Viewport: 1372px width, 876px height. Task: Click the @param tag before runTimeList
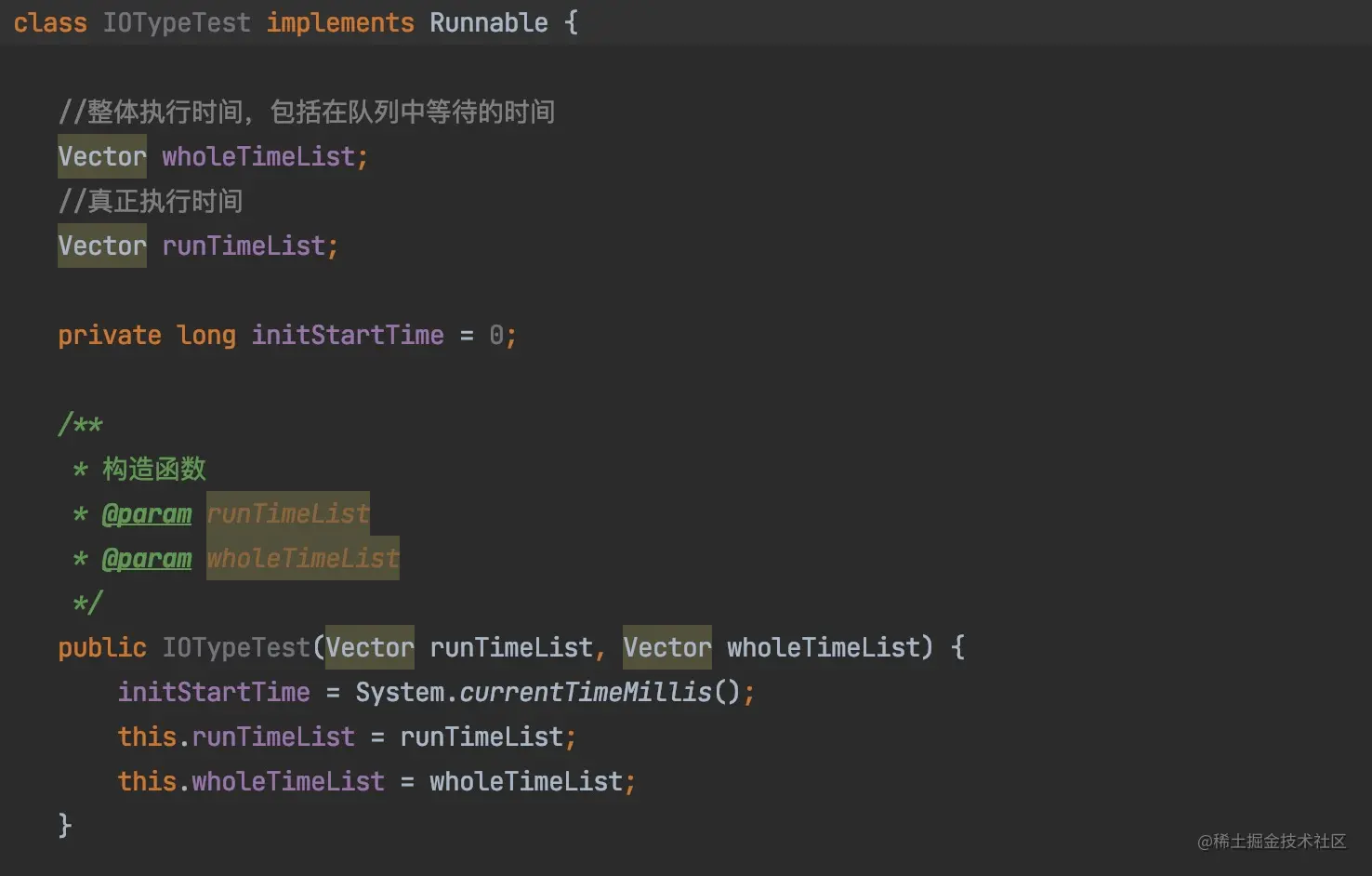147,513
